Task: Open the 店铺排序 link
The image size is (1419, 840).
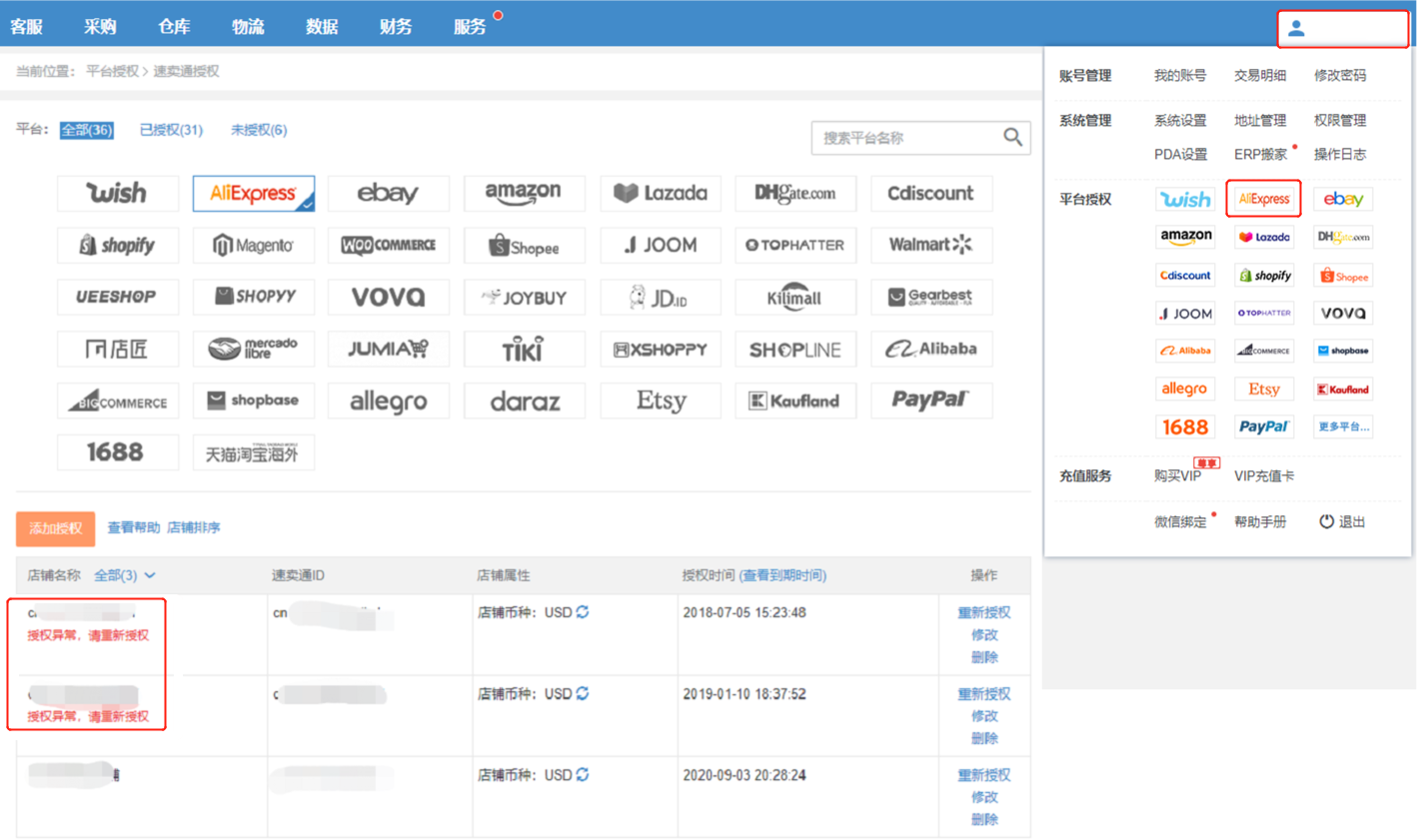Action: pos(194,527)
